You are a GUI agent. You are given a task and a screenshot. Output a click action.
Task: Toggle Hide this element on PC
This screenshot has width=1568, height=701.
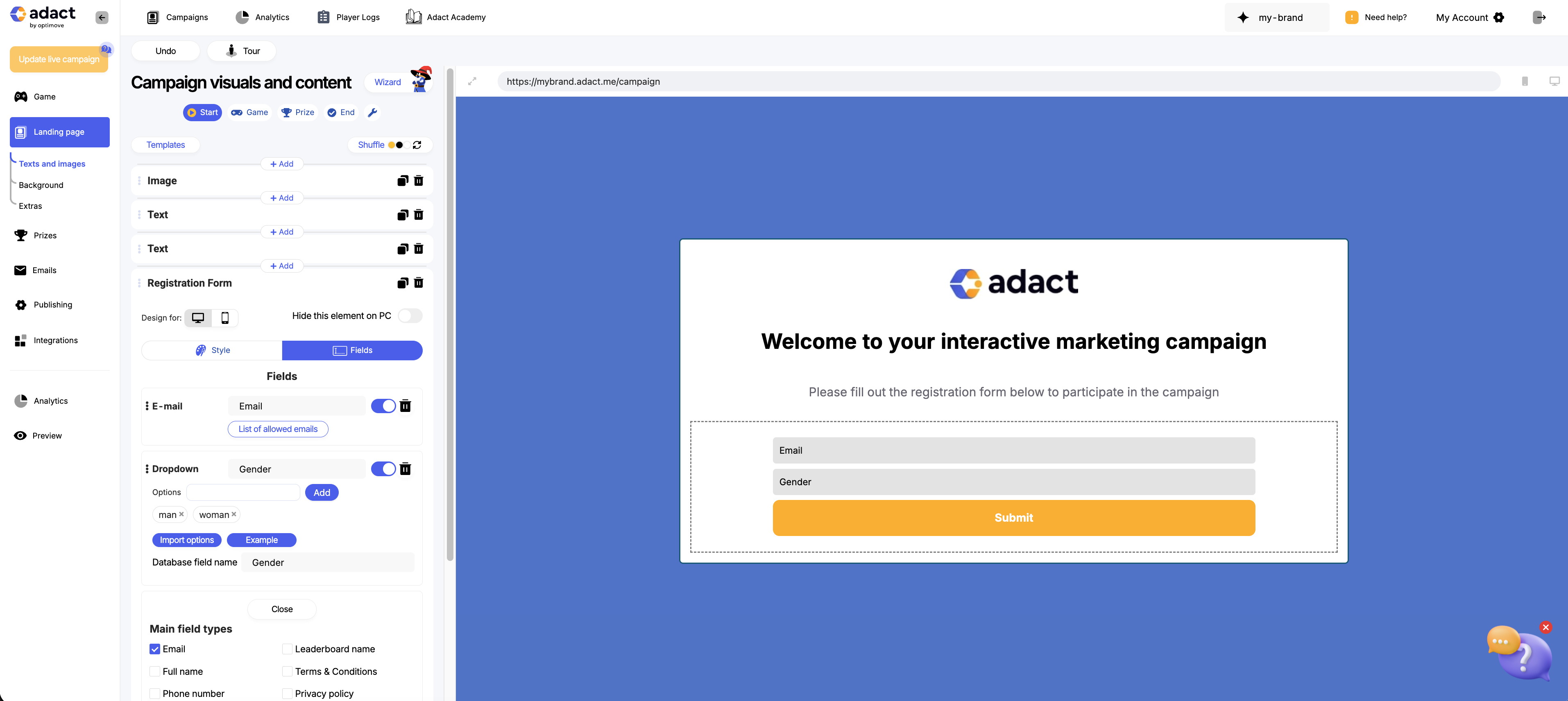(410, 316)
